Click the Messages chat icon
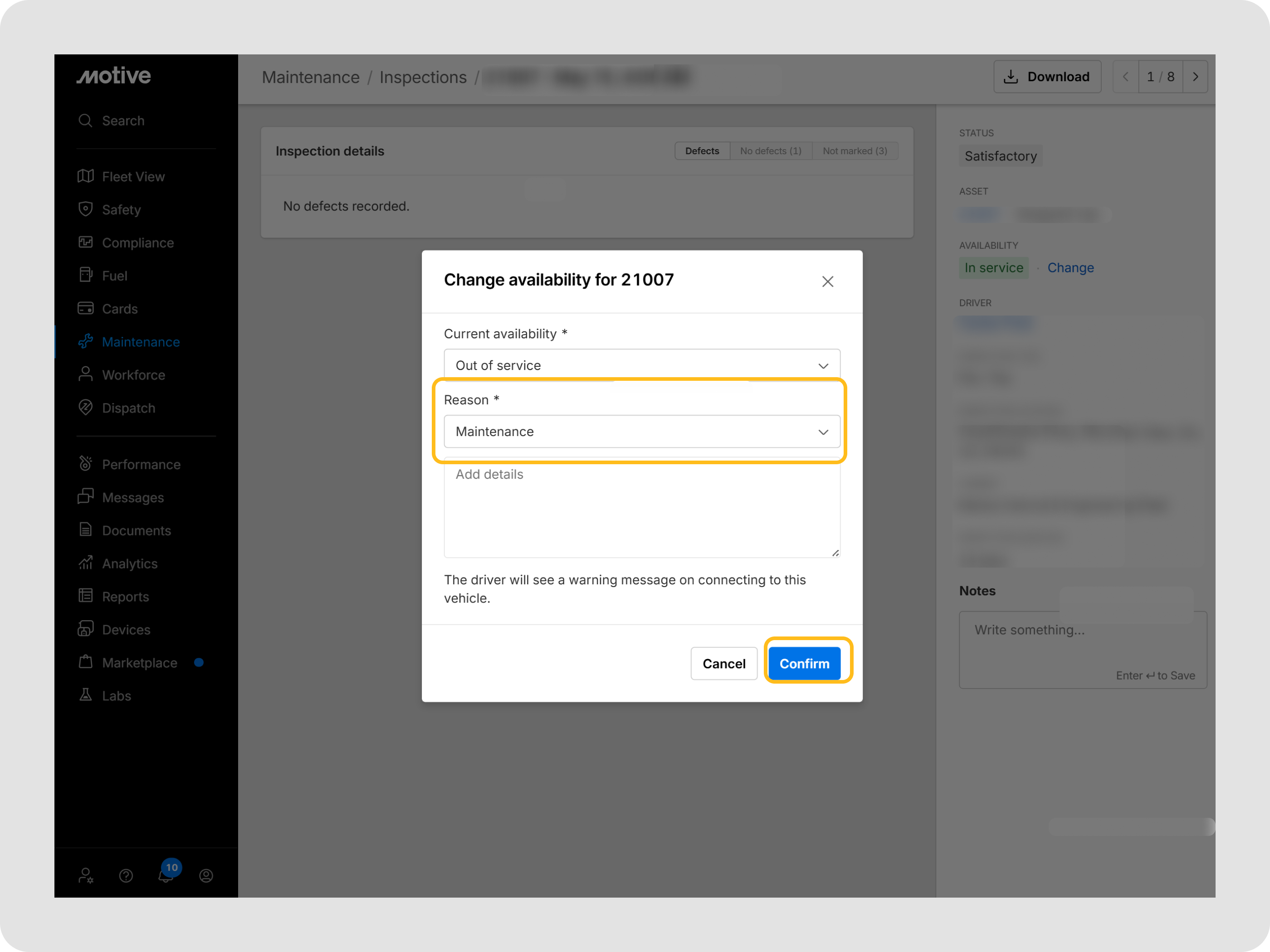1270x952 pixels. (x=86, y=497)
